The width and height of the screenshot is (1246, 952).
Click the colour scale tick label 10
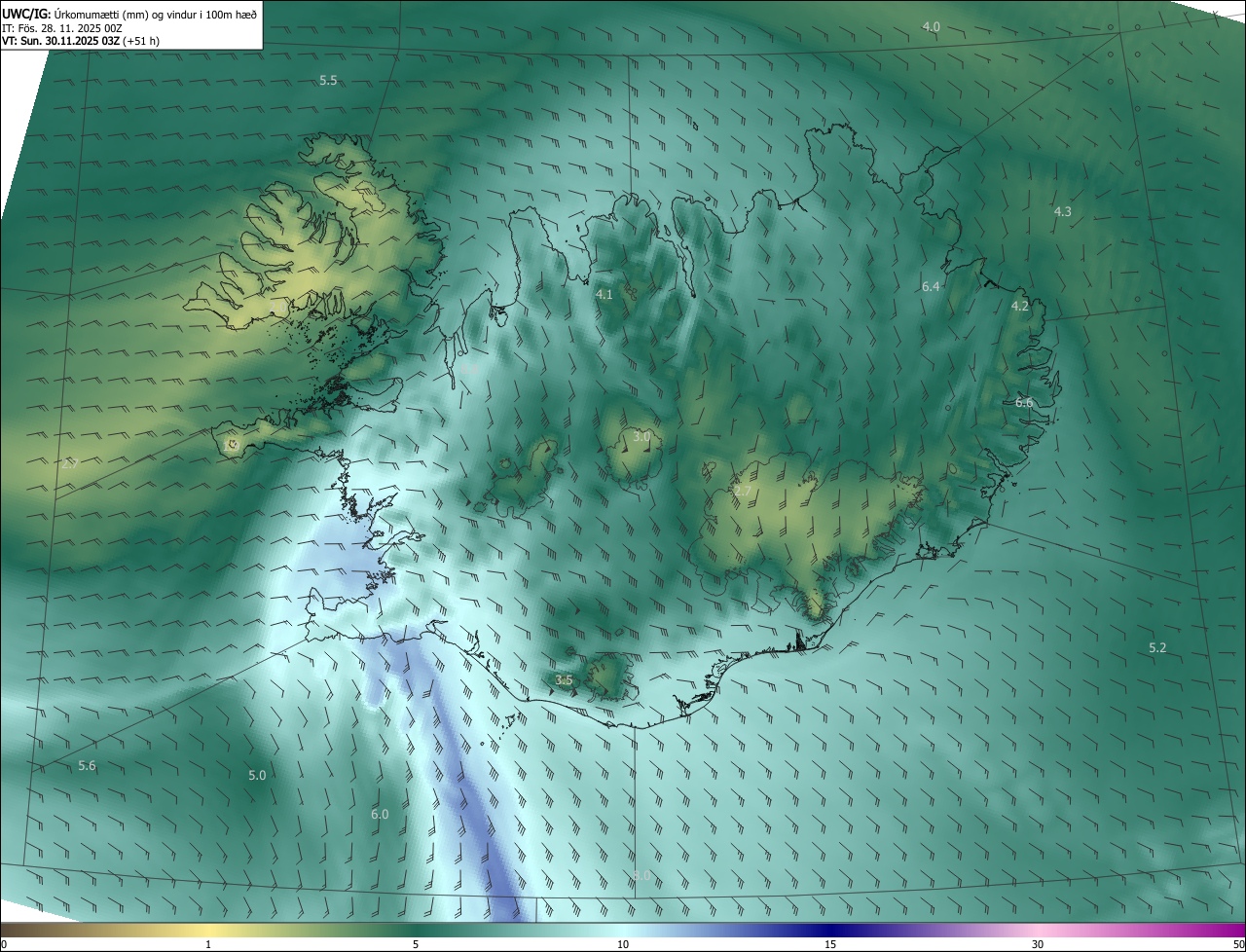[623, 944]
